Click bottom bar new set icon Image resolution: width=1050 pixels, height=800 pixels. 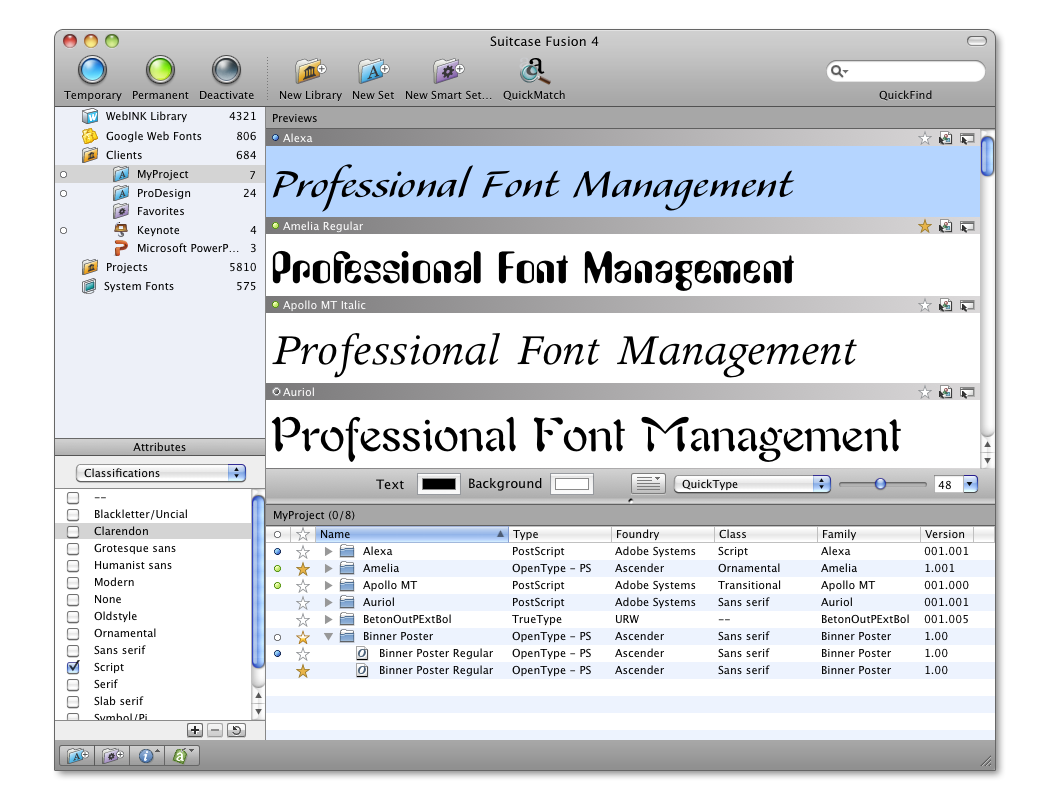coord(77,756)
